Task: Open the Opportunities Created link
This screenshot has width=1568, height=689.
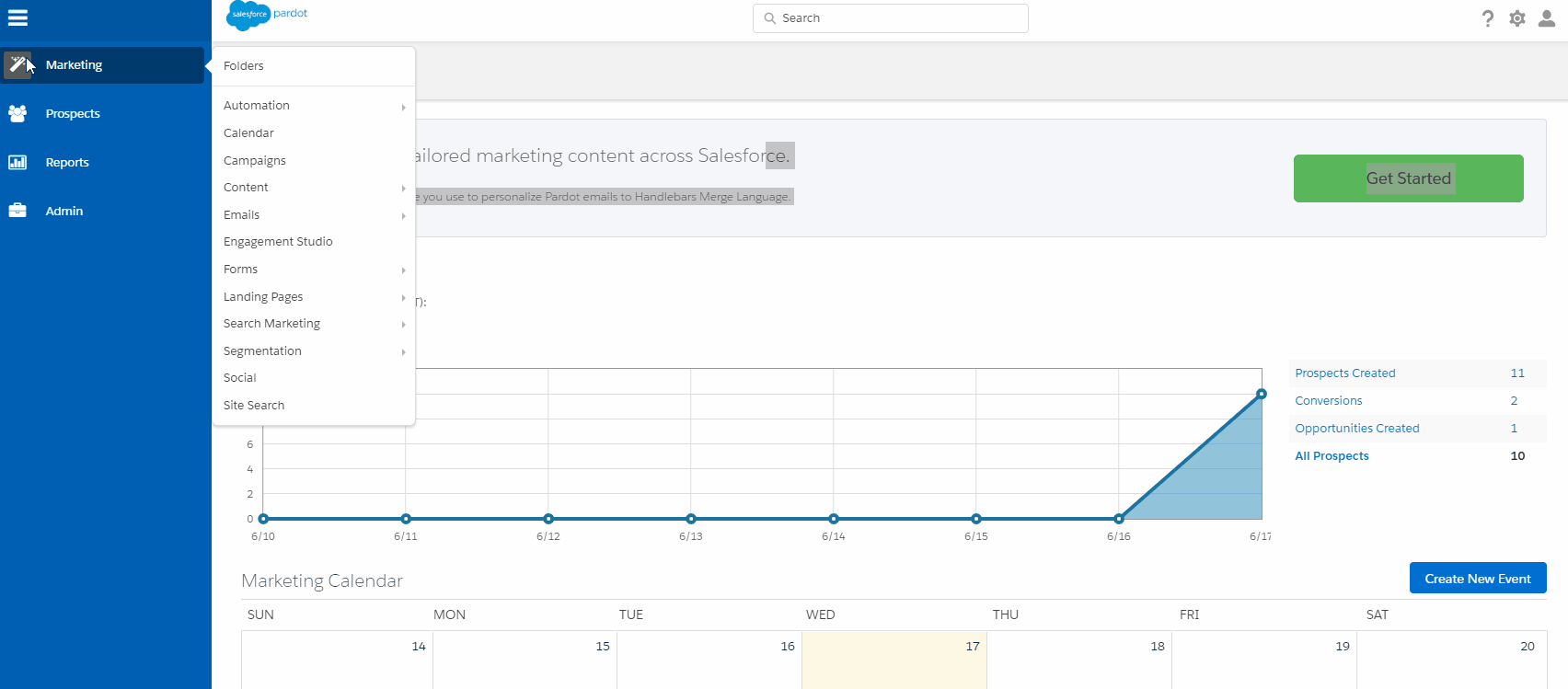Action: [1357, 429]
